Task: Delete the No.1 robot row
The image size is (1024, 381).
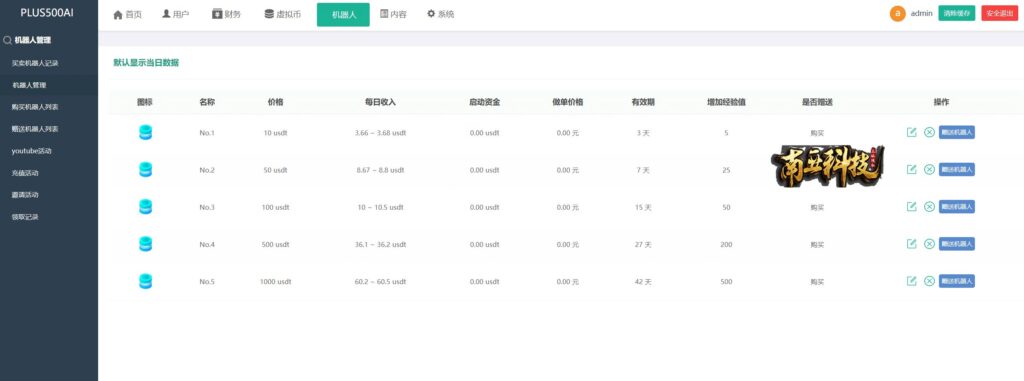Action: tap(929, 132)
